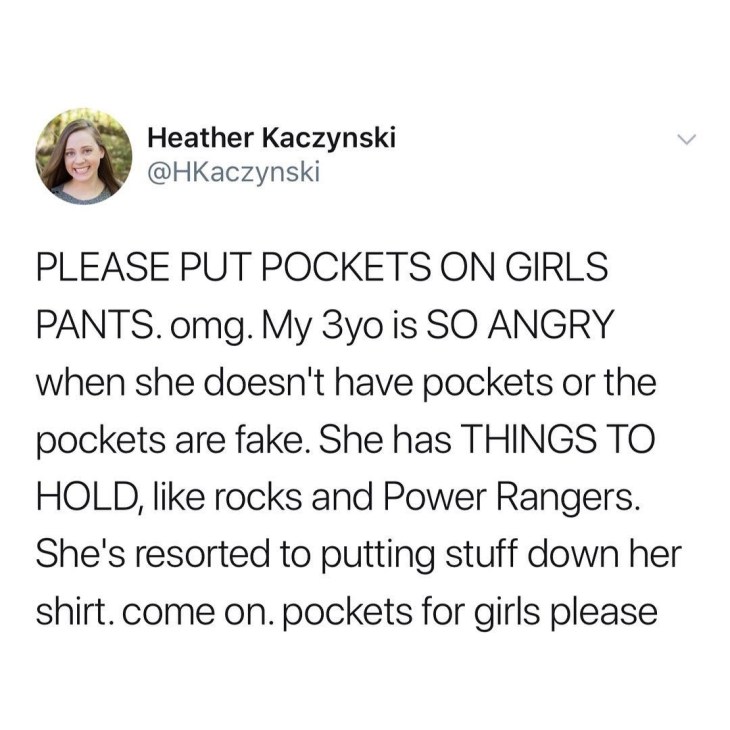This screenshot has width=730, height=730.
Task: Click the text 'pockets are fake.'
Action: [x=174, y=442]
